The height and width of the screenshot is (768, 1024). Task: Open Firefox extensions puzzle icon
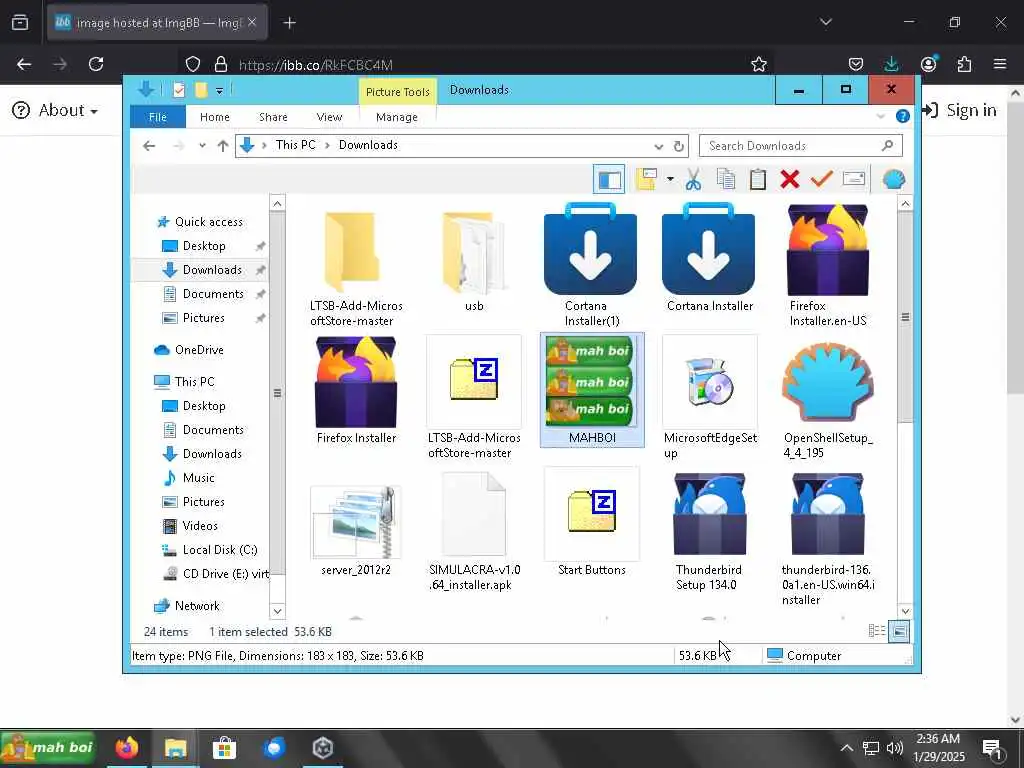[x=964, y=64]
